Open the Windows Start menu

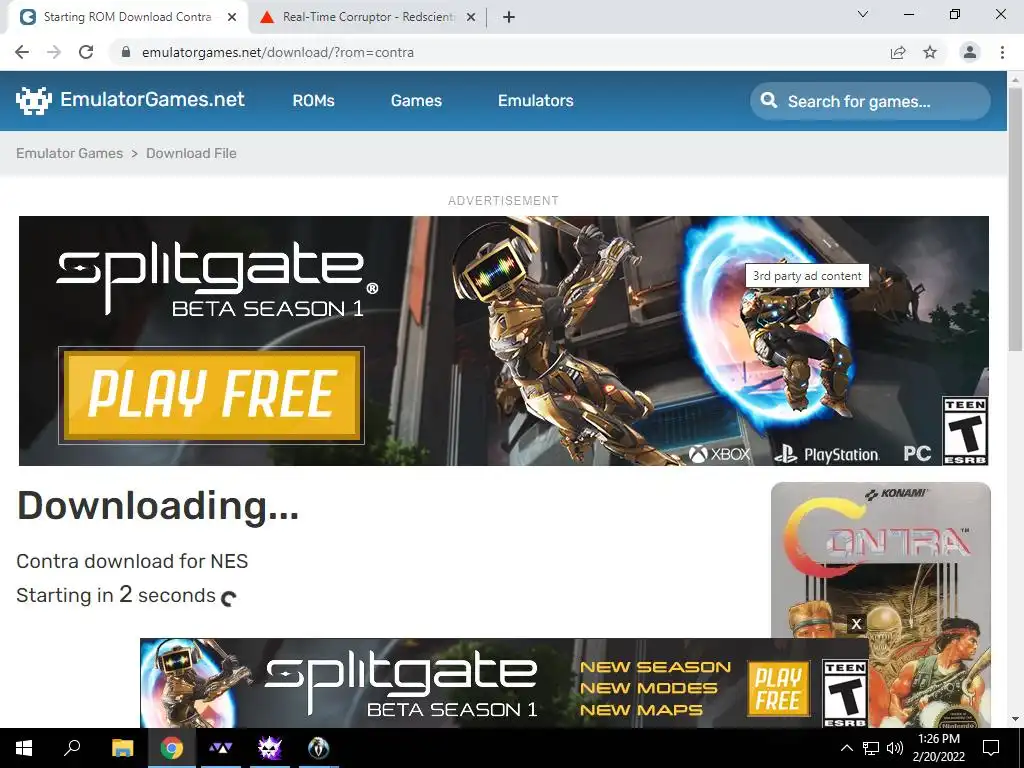(x=24, y=748)
